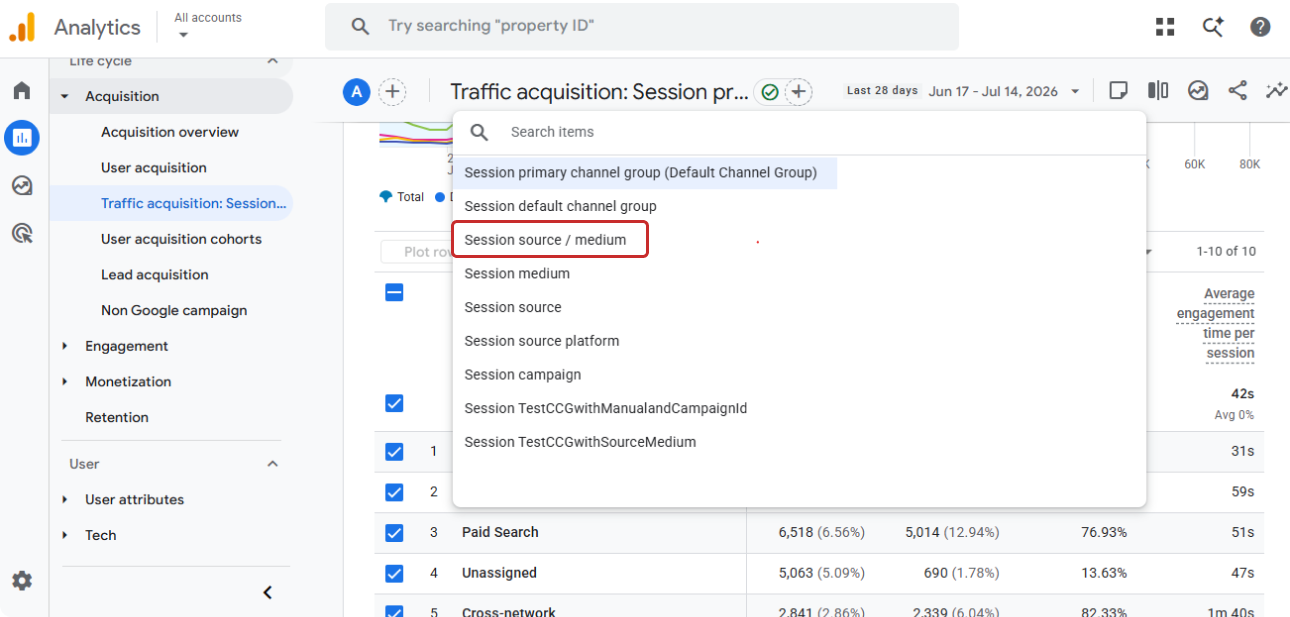
Task: Uncheck the Paid Search row checkbox
Action: click(394, 533)
